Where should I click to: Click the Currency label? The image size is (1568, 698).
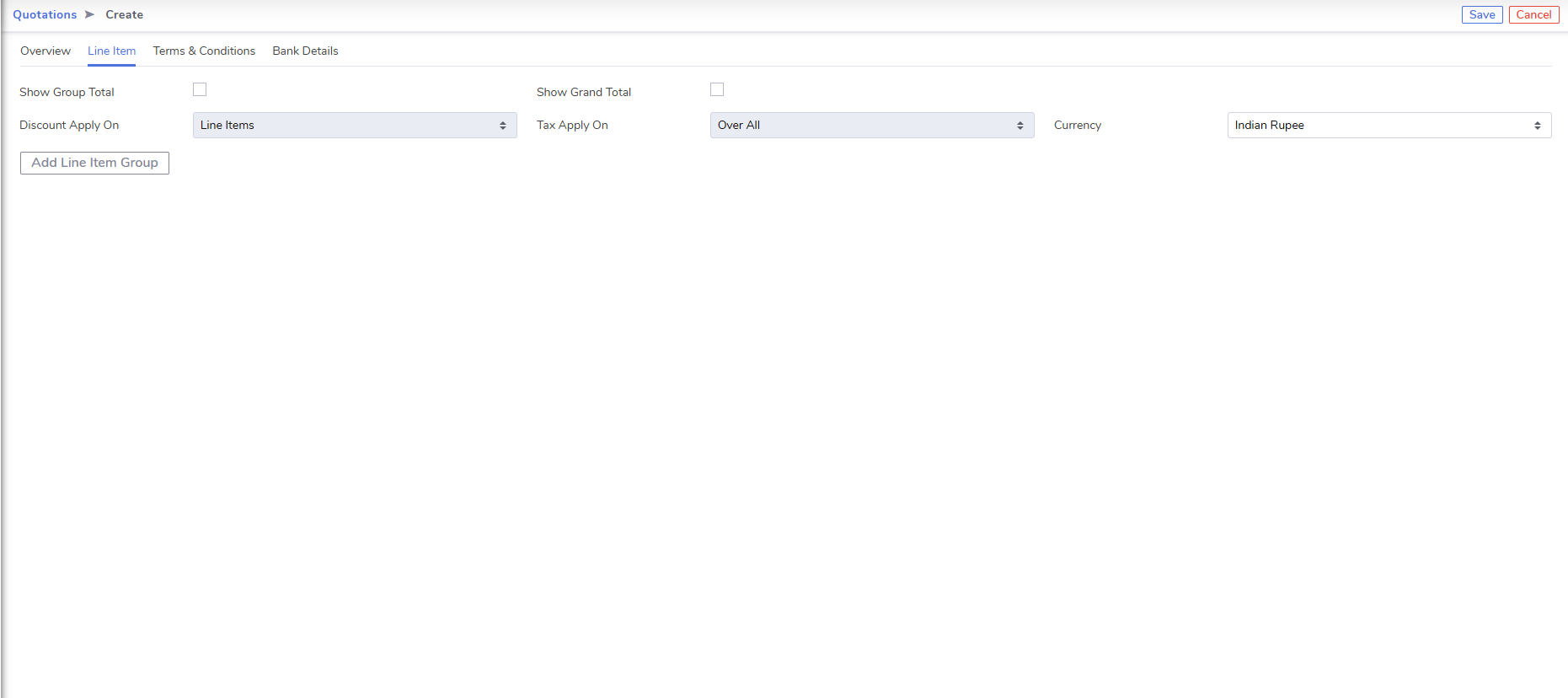click(x=1078, y=125)
